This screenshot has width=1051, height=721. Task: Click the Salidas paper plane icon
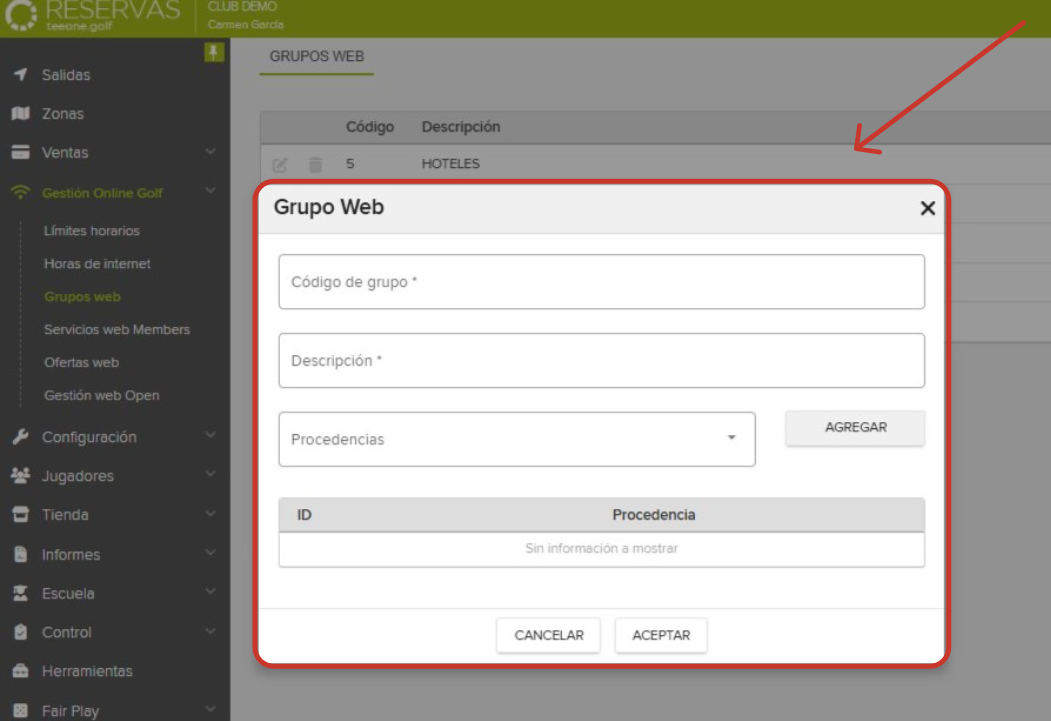coord(20,75)
